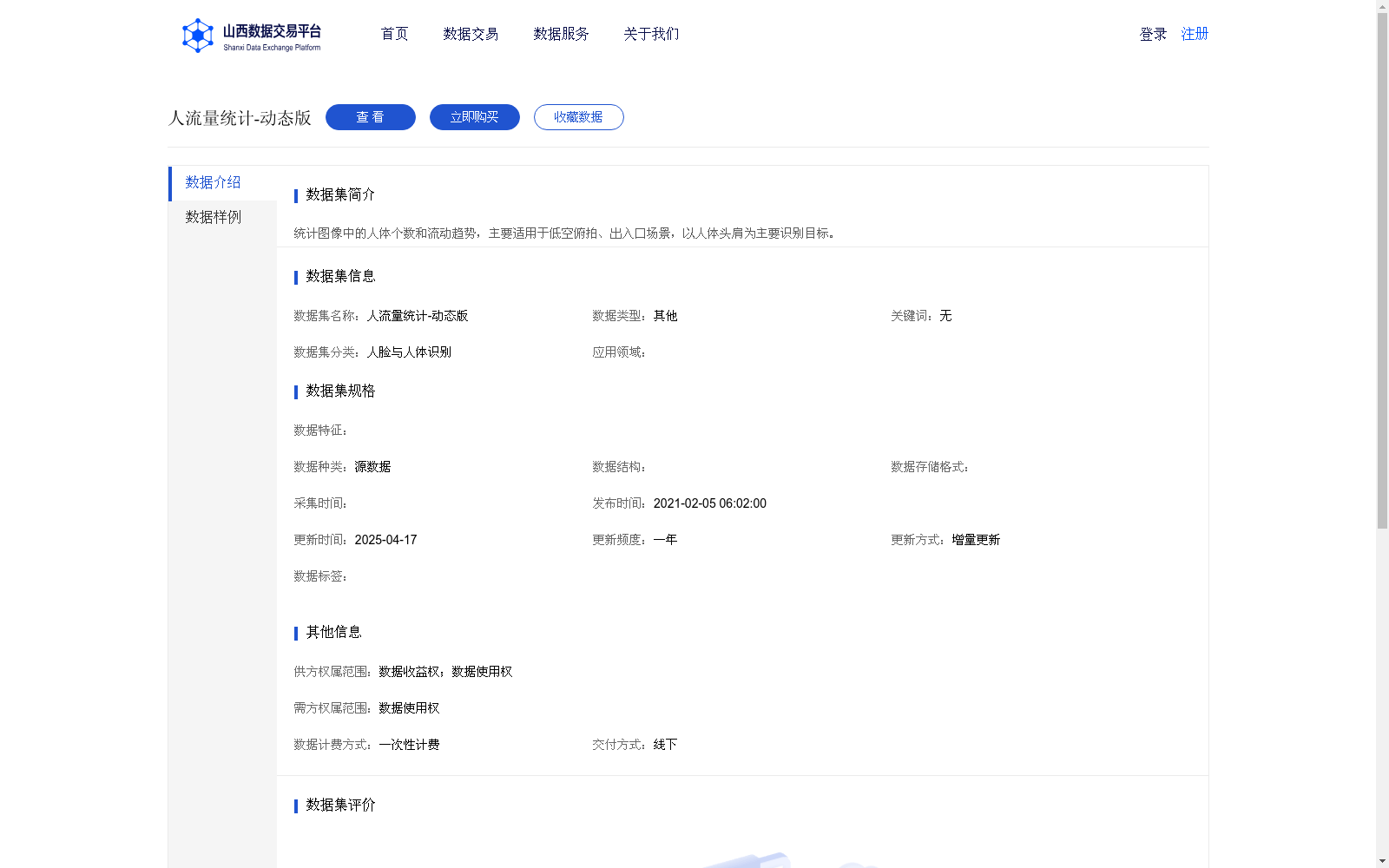1389x868 pixels.
Task: Click the 数据集简介 section heading
Action: click(x=340, y=194)
